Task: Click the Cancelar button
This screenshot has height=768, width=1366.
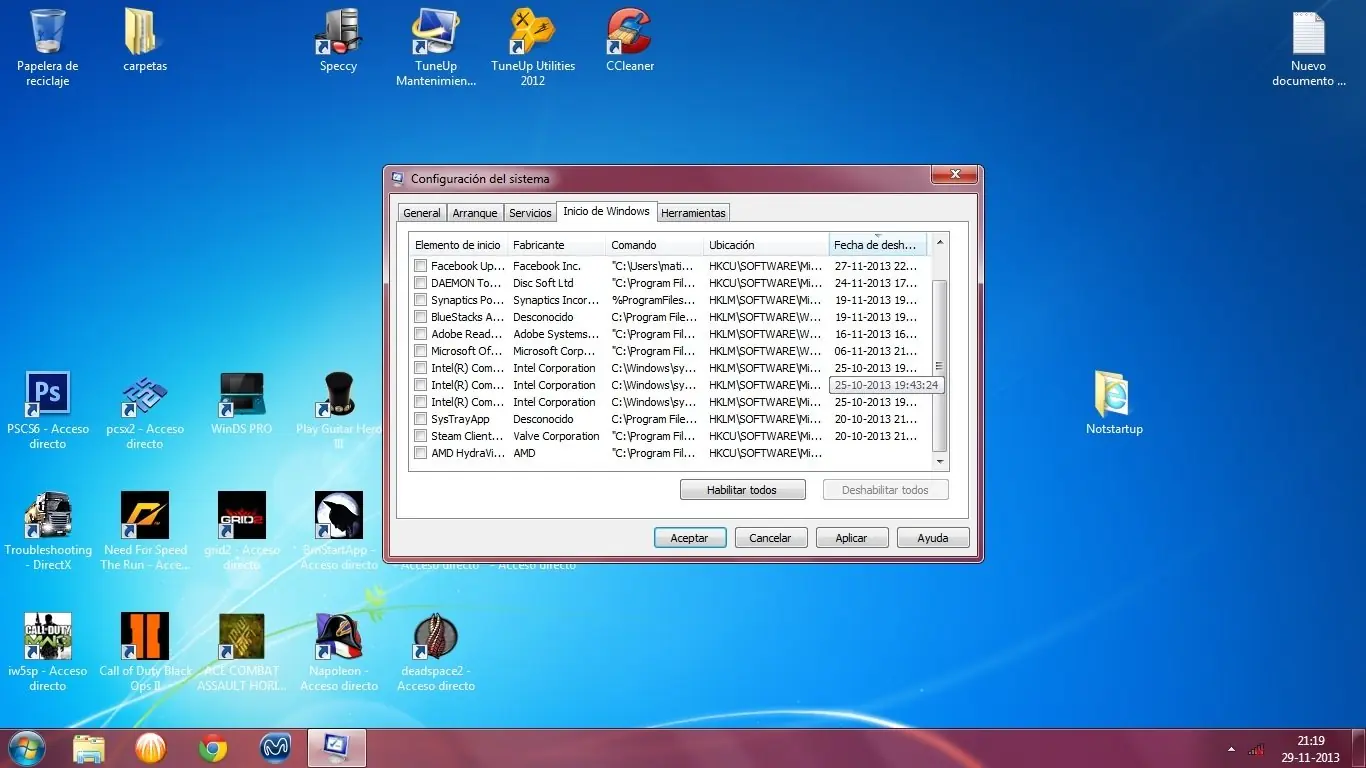Action: pos(770,538)
